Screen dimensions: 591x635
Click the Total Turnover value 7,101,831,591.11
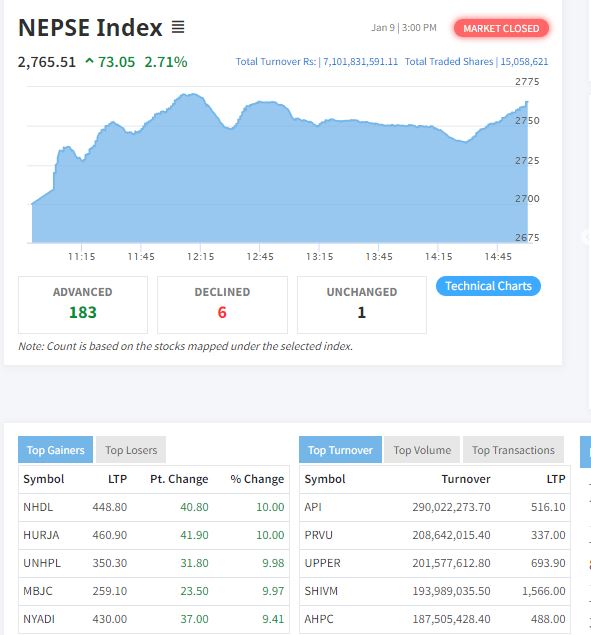[x=361, y=62]
